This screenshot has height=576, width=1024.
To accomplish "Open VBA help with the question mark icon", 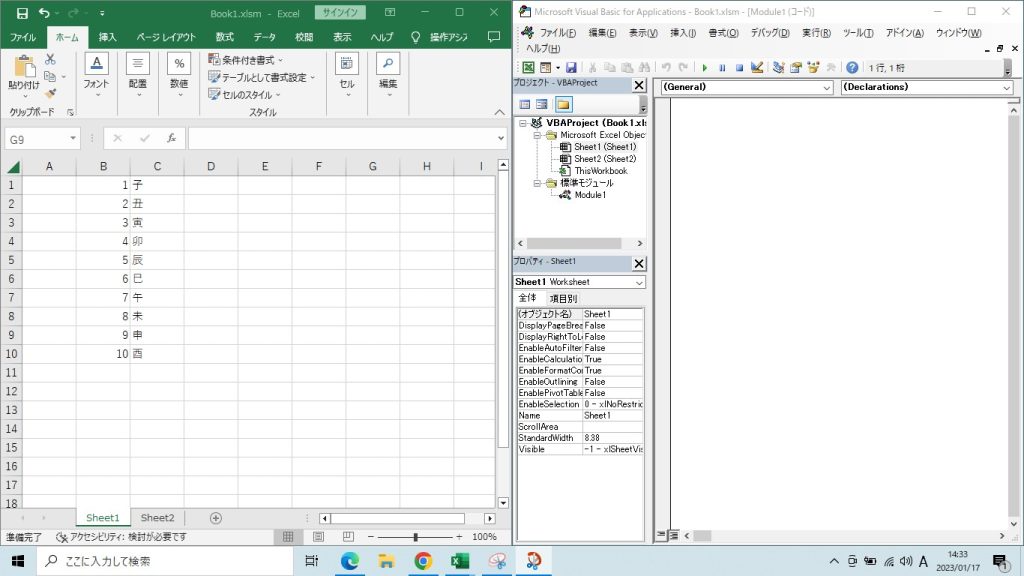I will tap(852, 68).
